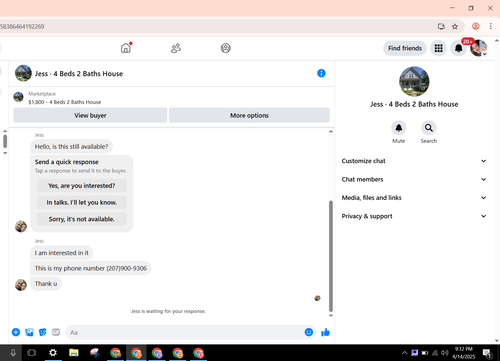
Task: Click the phone number message (207)900-9306
Action: [91, 268]
